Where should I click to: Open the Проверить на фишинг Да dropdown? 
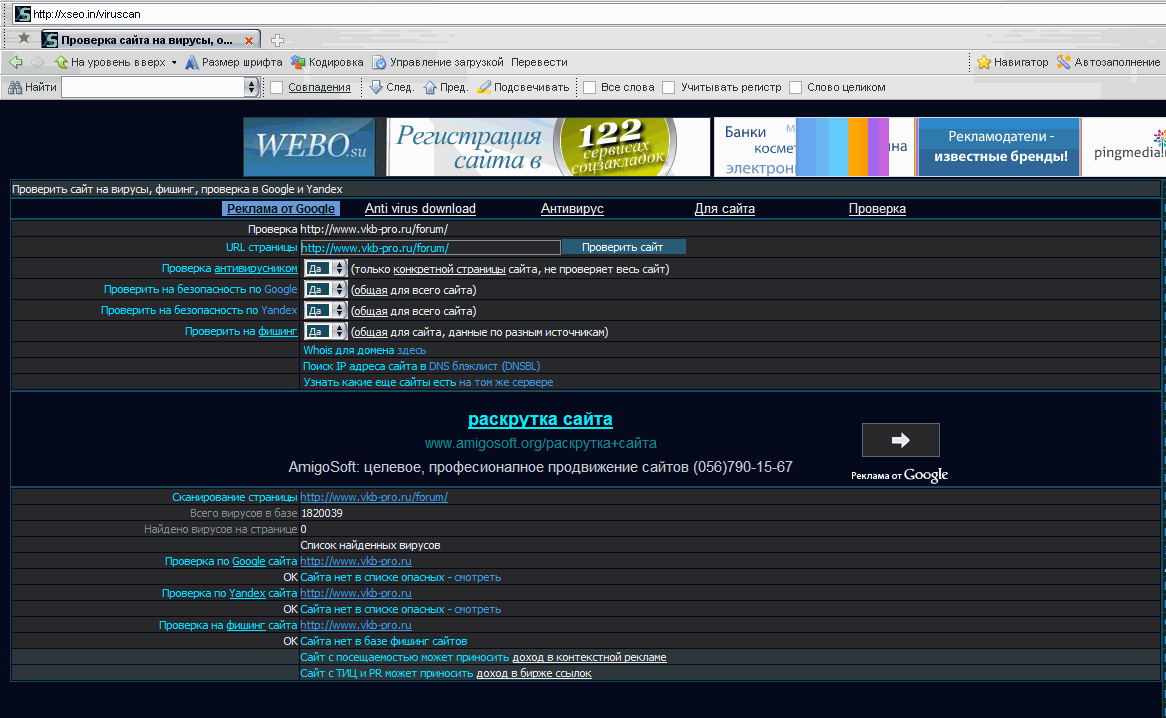tap(326, 331)
